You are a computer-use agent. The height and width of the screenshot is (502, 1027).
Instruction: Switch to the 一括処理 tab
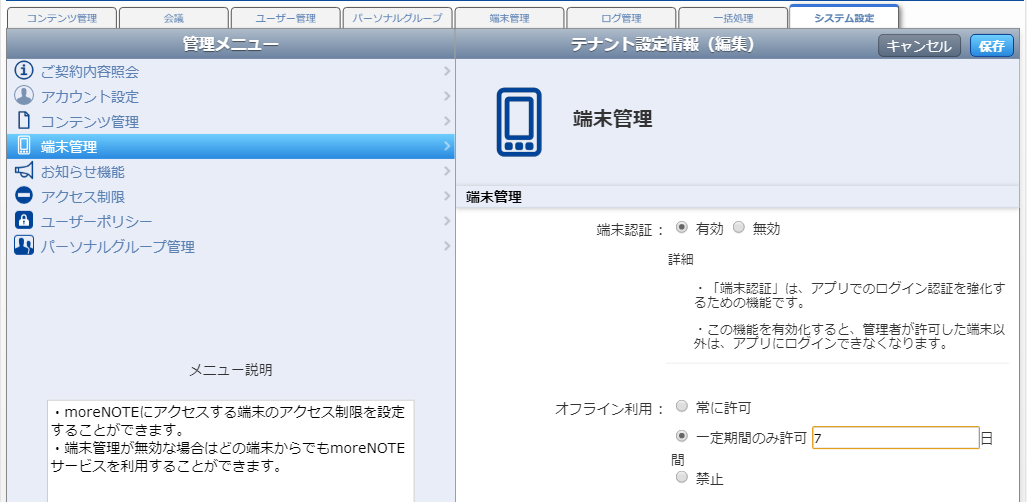tap(732, 18)
